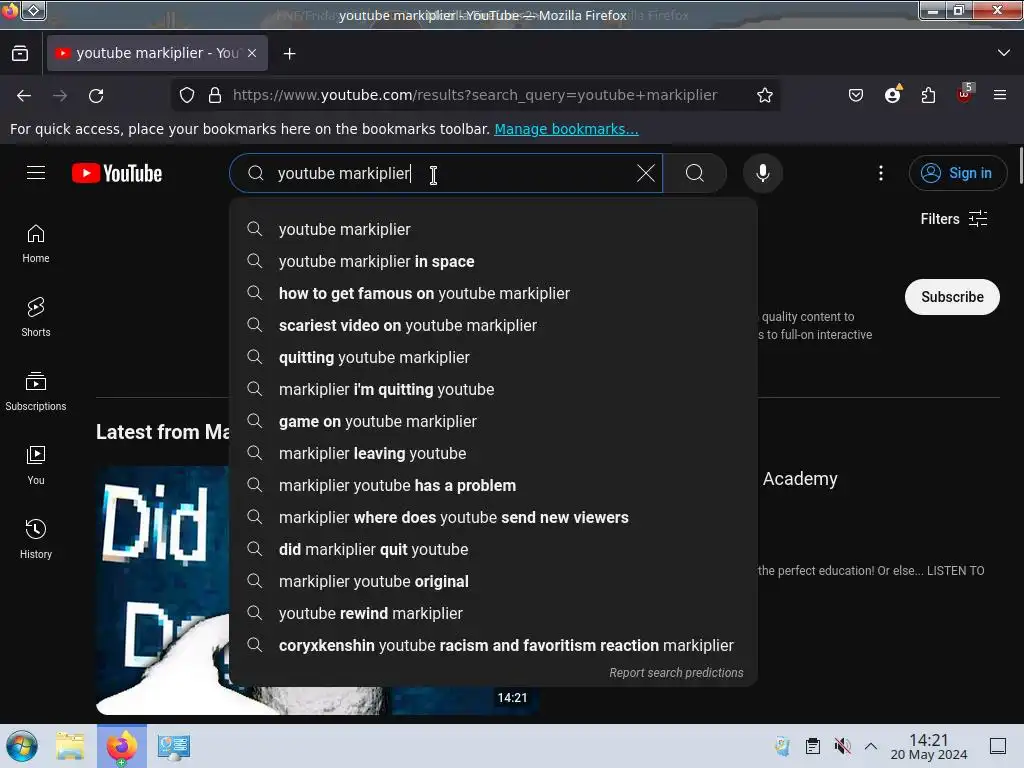Click the YouTube logo
The width and height of the screenshot is (1024, 768).
pyautogui.click(x=117, y=173)
